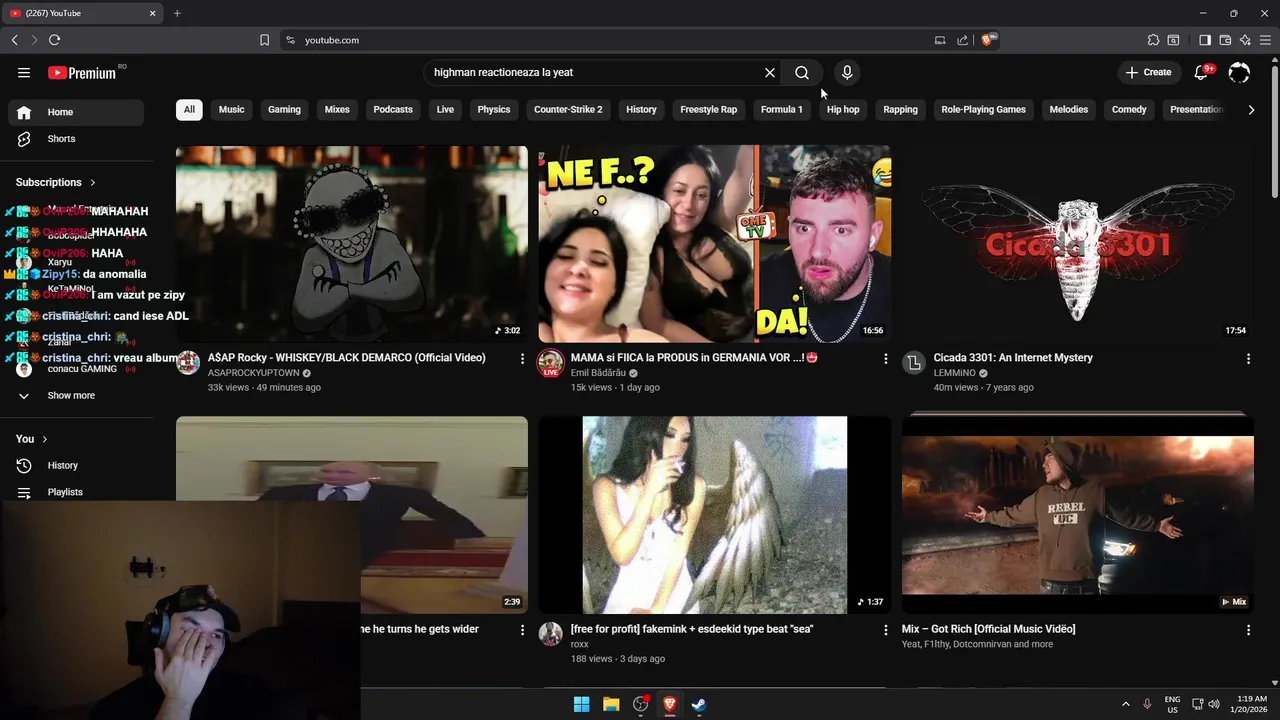This screenshot has width=1280, height=720.
Task: Reload the YouTube page
Action: (x=54, y=40)
